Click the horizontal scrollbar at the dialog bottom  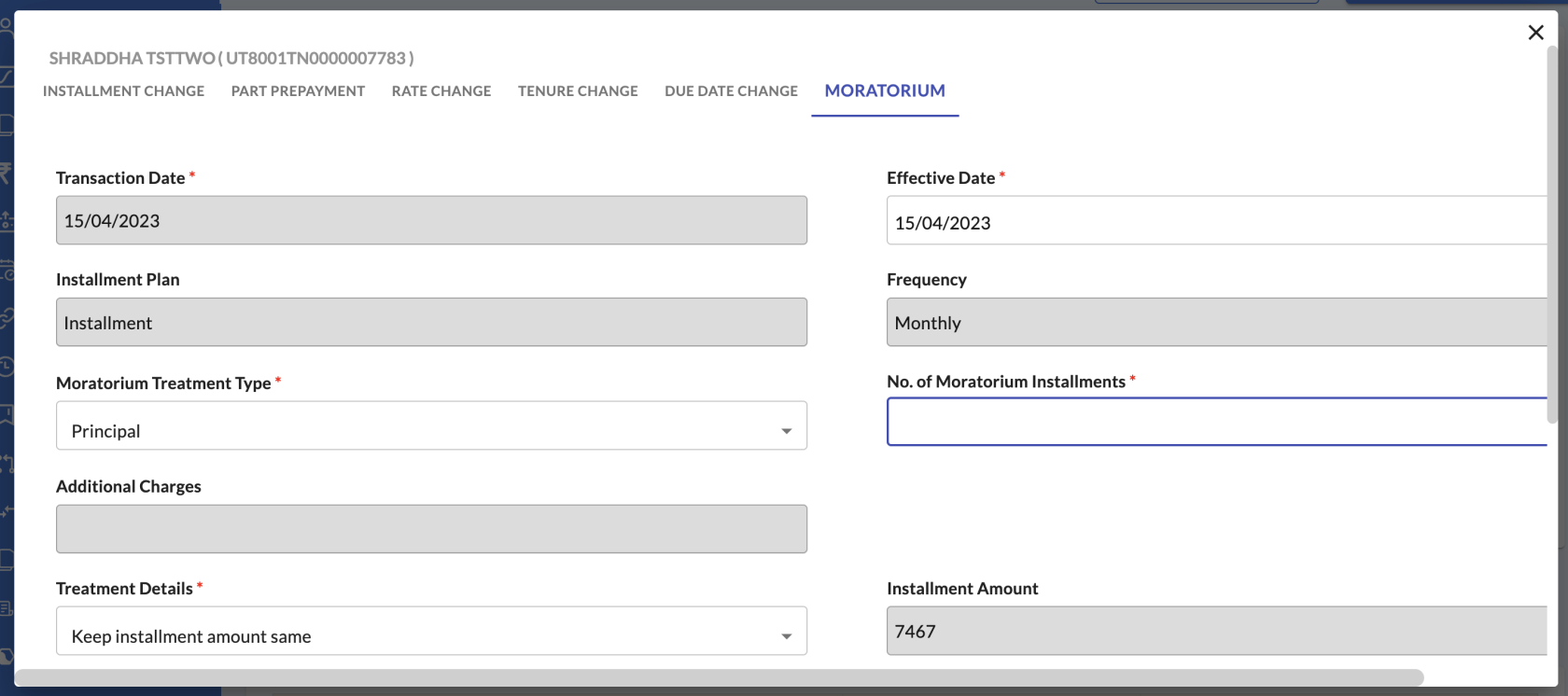(719, 677)
